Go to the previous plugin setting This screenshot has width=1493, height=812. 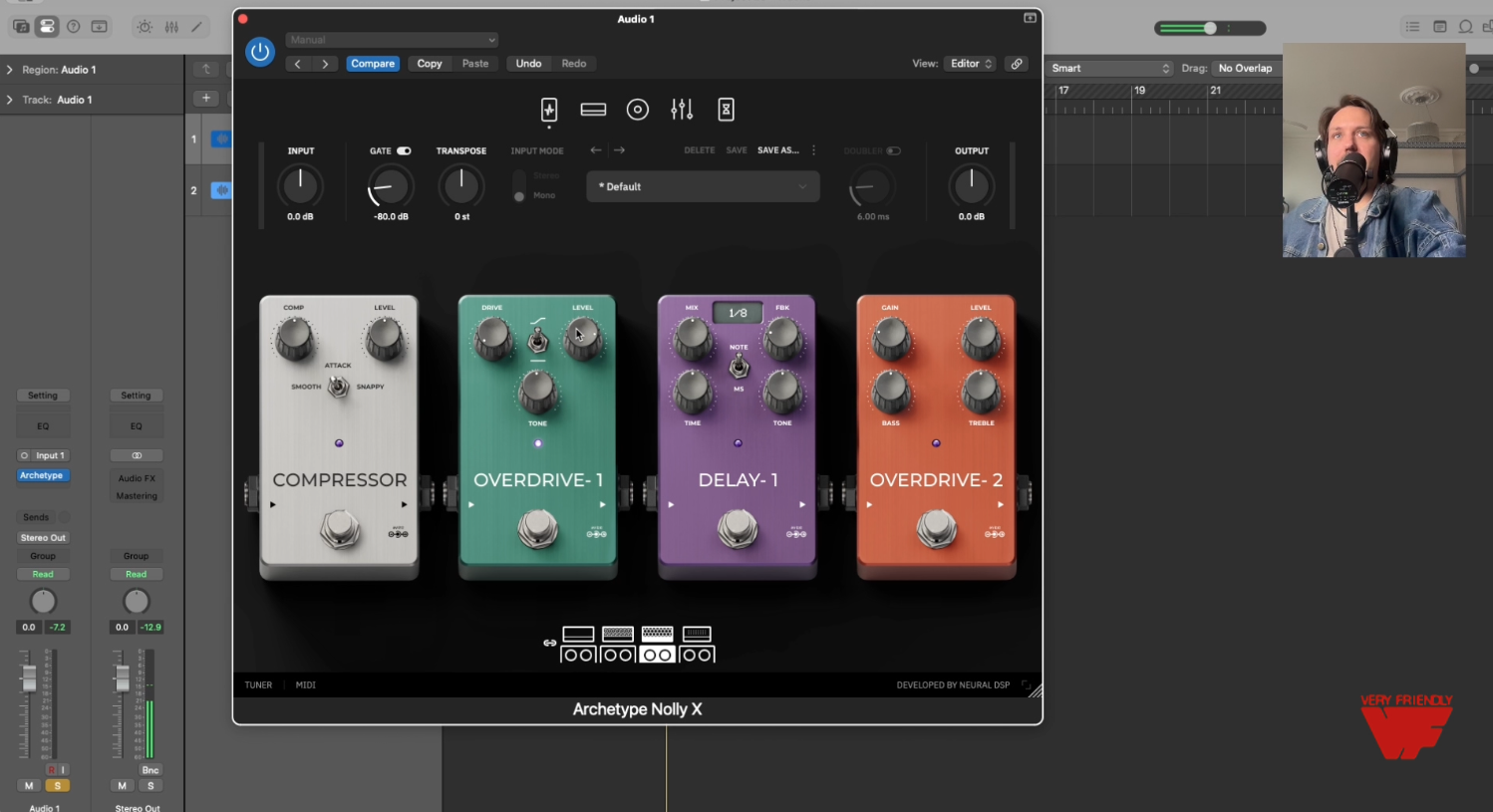tap(297, 64)
